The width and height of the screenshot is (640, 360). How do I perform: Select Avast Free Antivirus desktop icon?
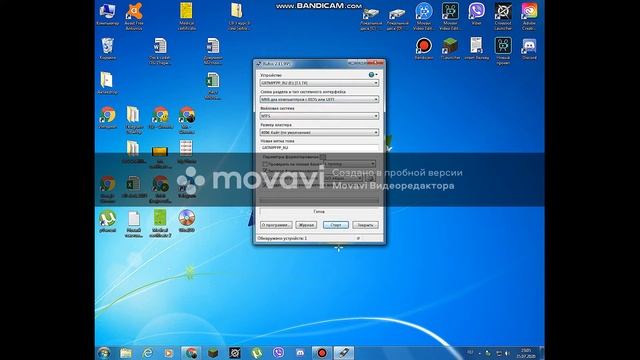pyautogui.click(x=134, y=16)
